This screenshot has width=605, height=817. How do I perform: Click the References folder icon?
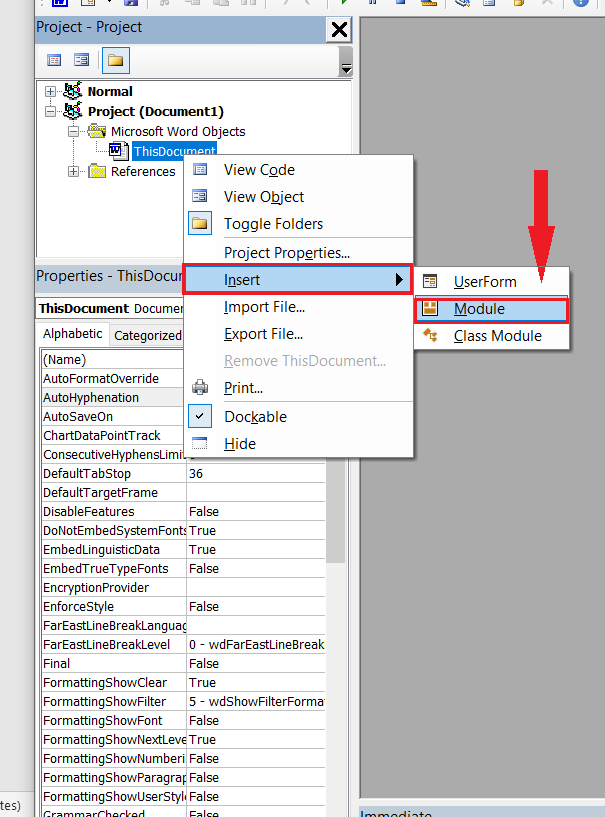coord(97,171)
